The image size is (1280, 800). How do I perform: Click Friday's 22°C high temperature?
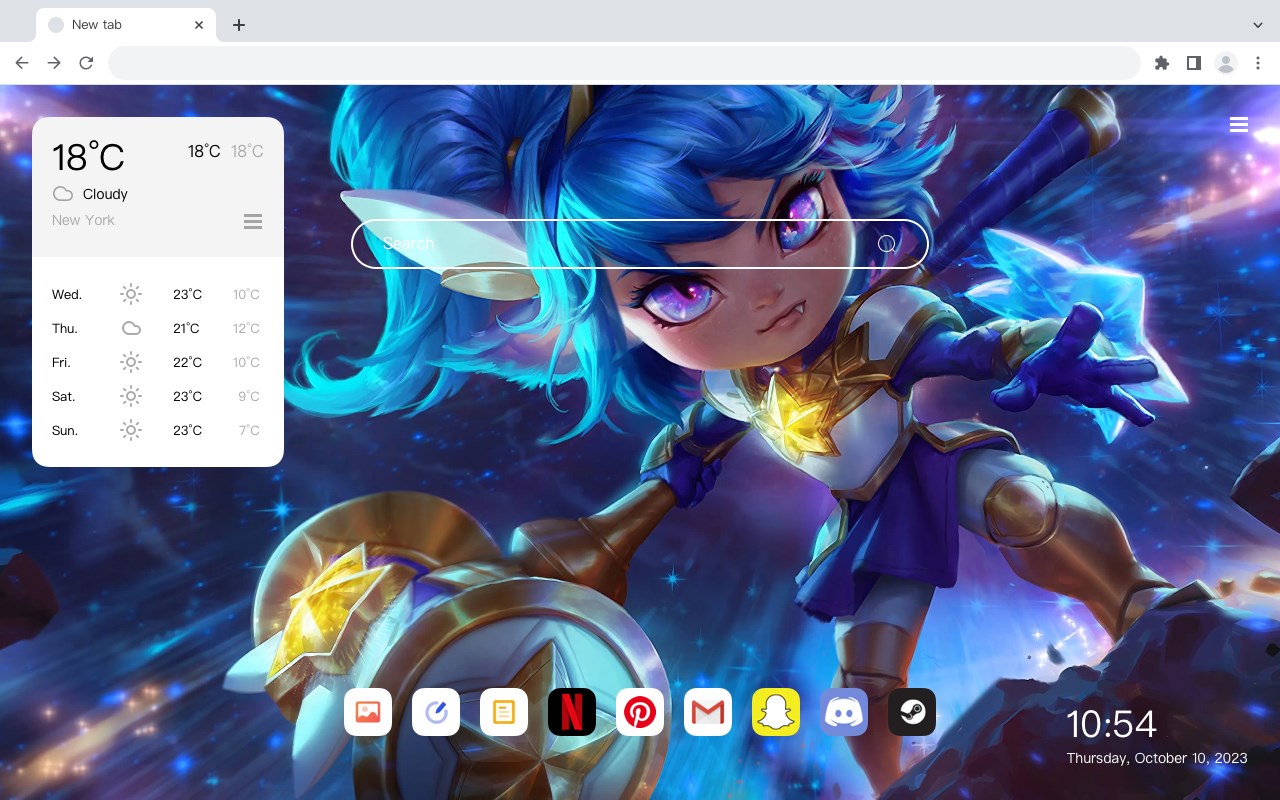[x=187, y=363]
